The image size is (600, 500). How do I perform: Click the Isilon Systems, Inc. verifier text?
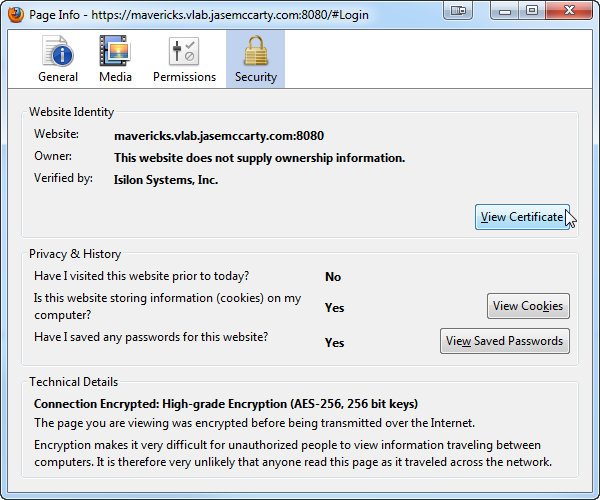(x=166, y=180)
